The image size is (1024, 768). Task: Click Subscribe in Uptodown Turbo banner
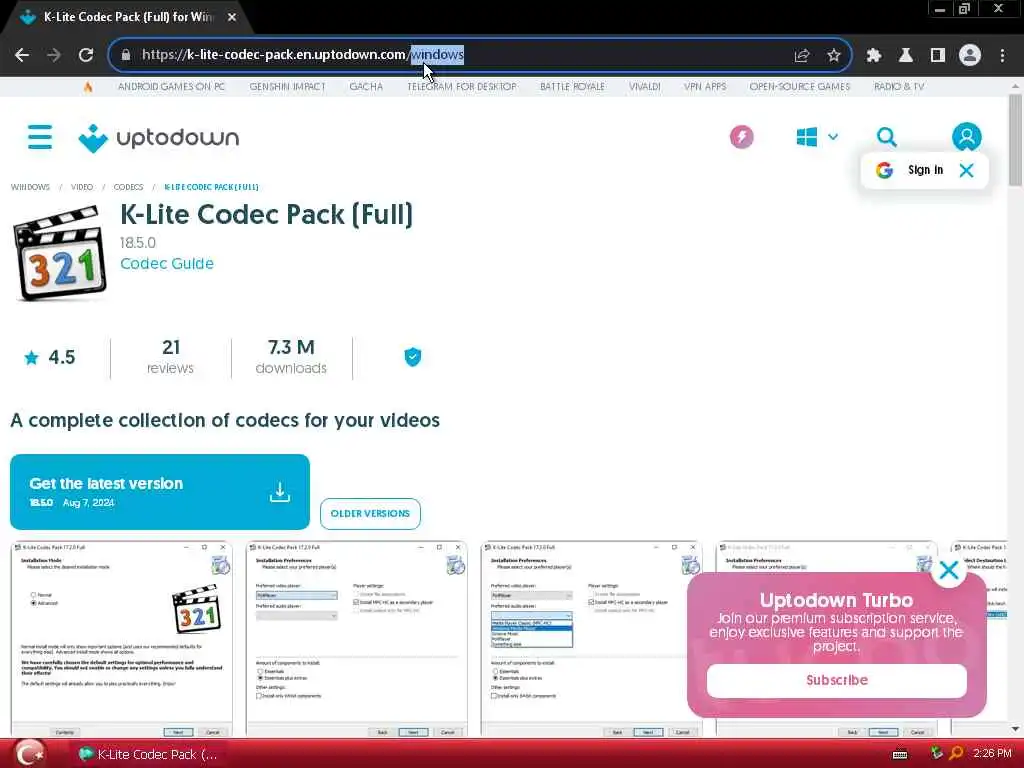point(837,680)
